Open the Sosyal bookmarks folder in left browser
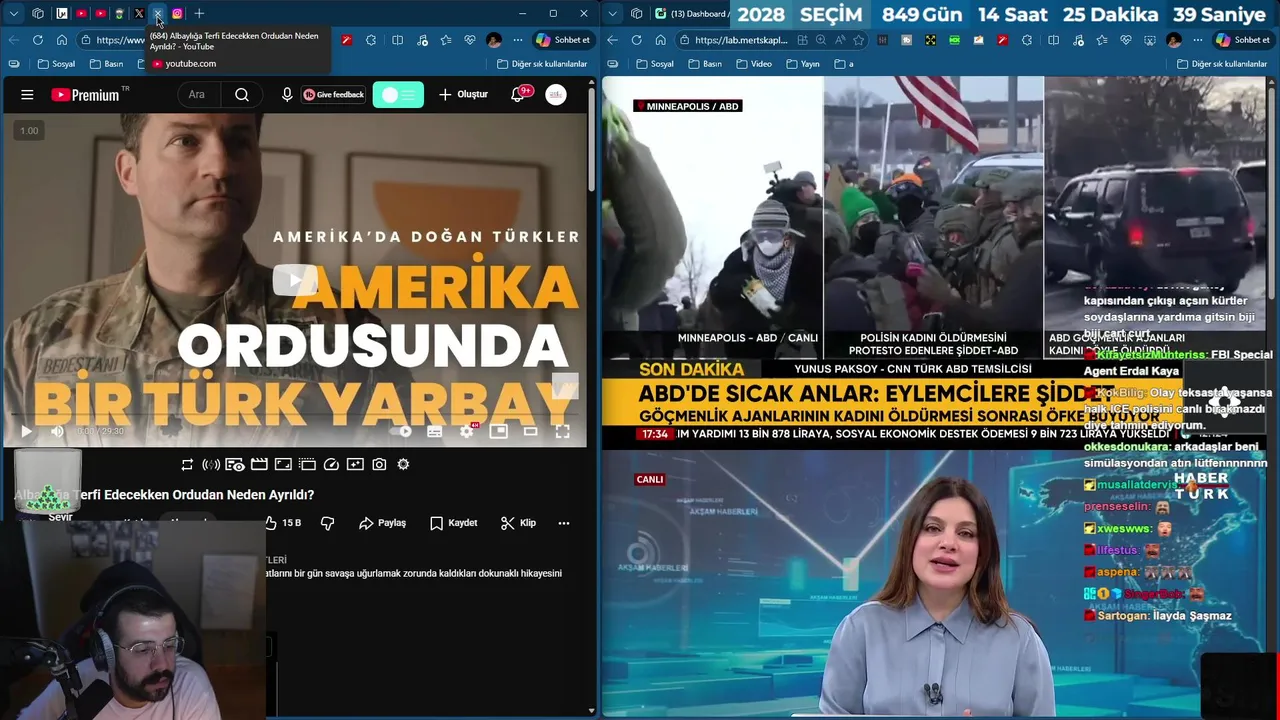The height and width of the screenshot is (720, 1280). click(56, 64)
